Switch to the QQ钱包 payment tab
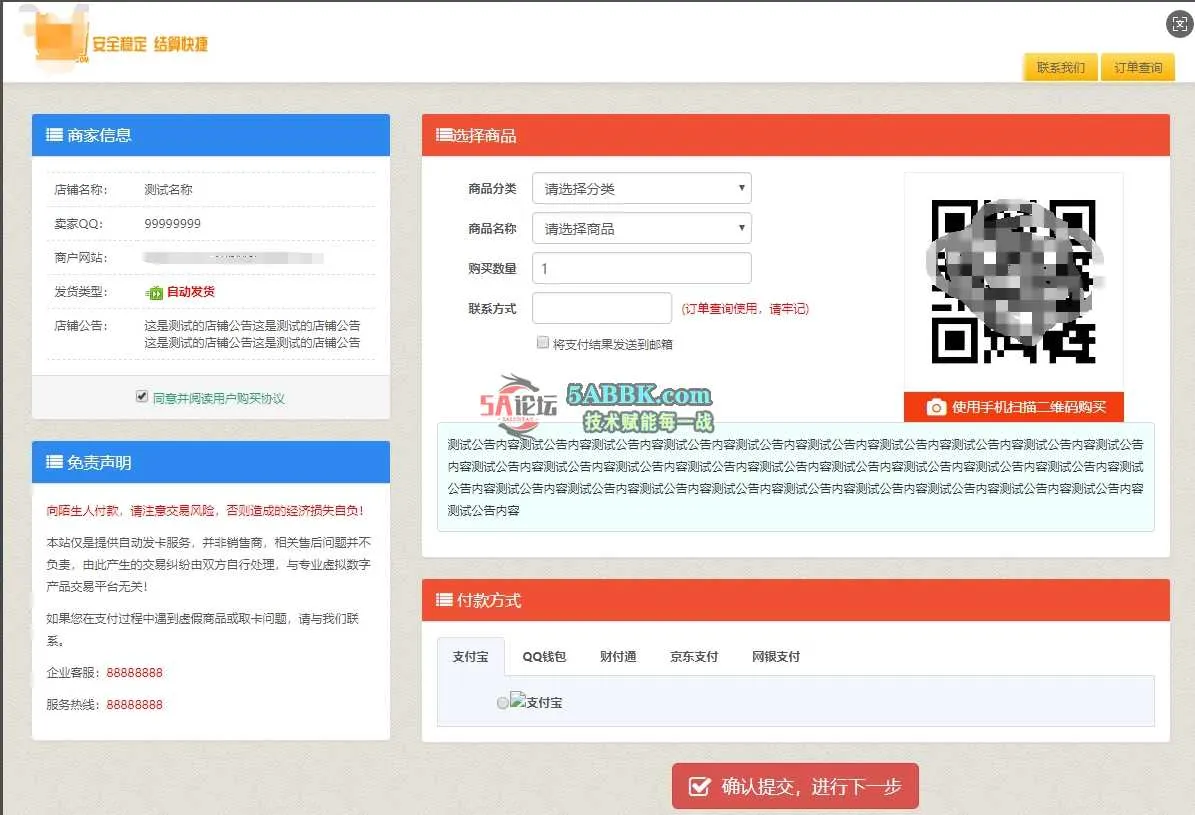This screenshot has width=1195, height=815. click(x=544, y=657)
